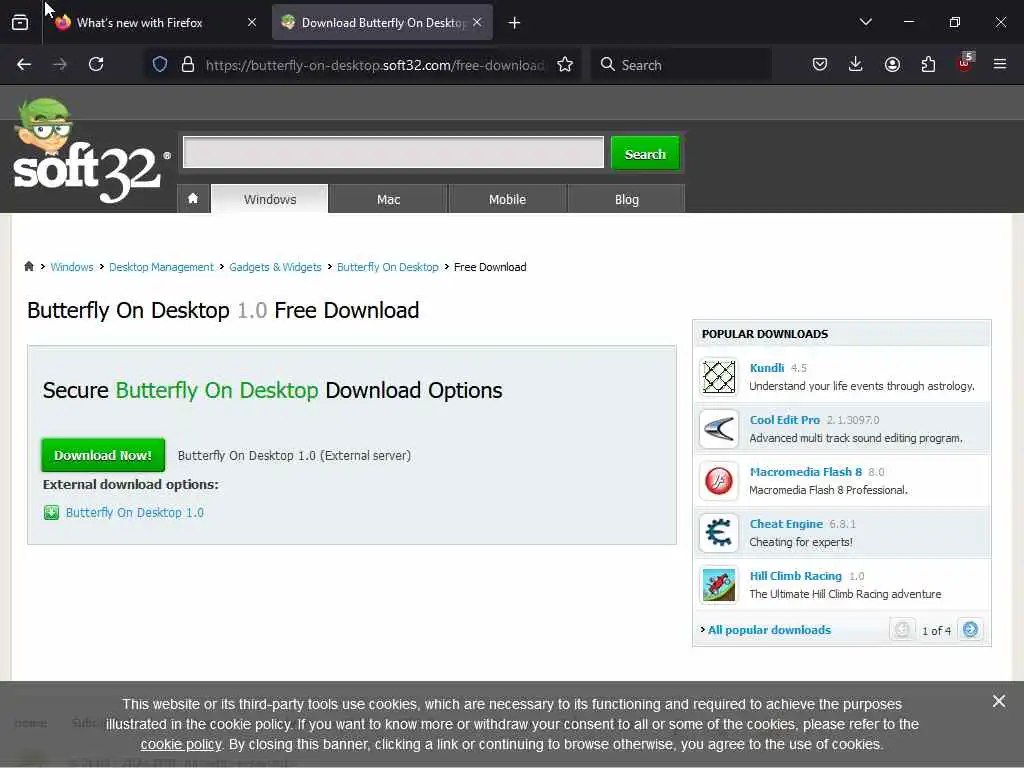Click the green external download arrow icon
The width and height of the screenshot is (1024, 768).
[52, 513]
